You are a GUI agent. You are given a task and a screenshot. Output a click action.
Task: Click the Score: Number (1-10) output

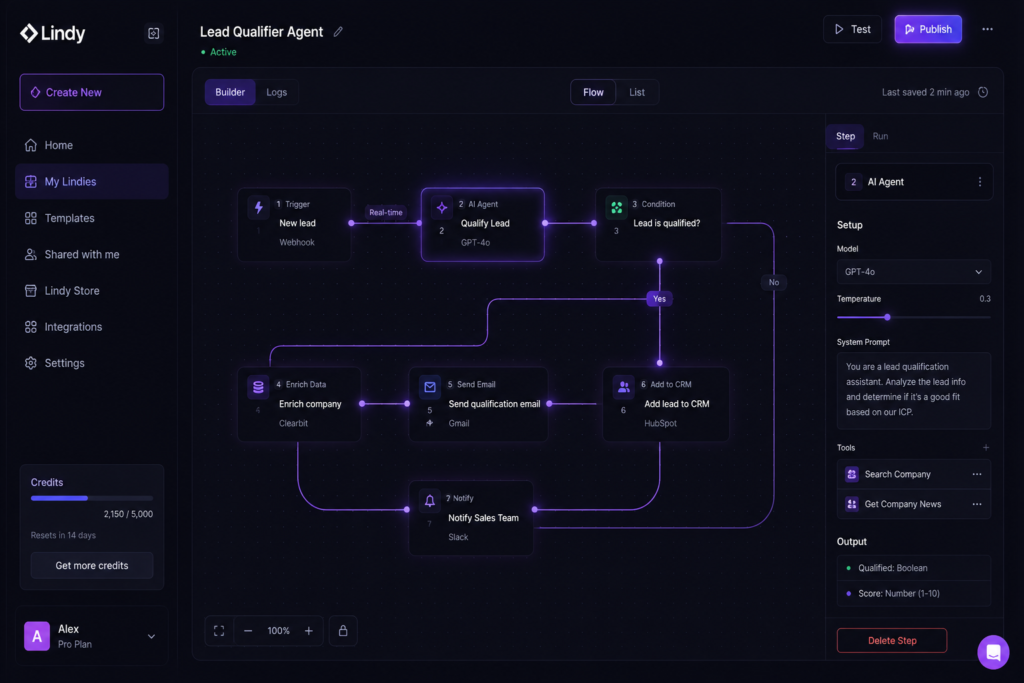click(x=913, y=594)
